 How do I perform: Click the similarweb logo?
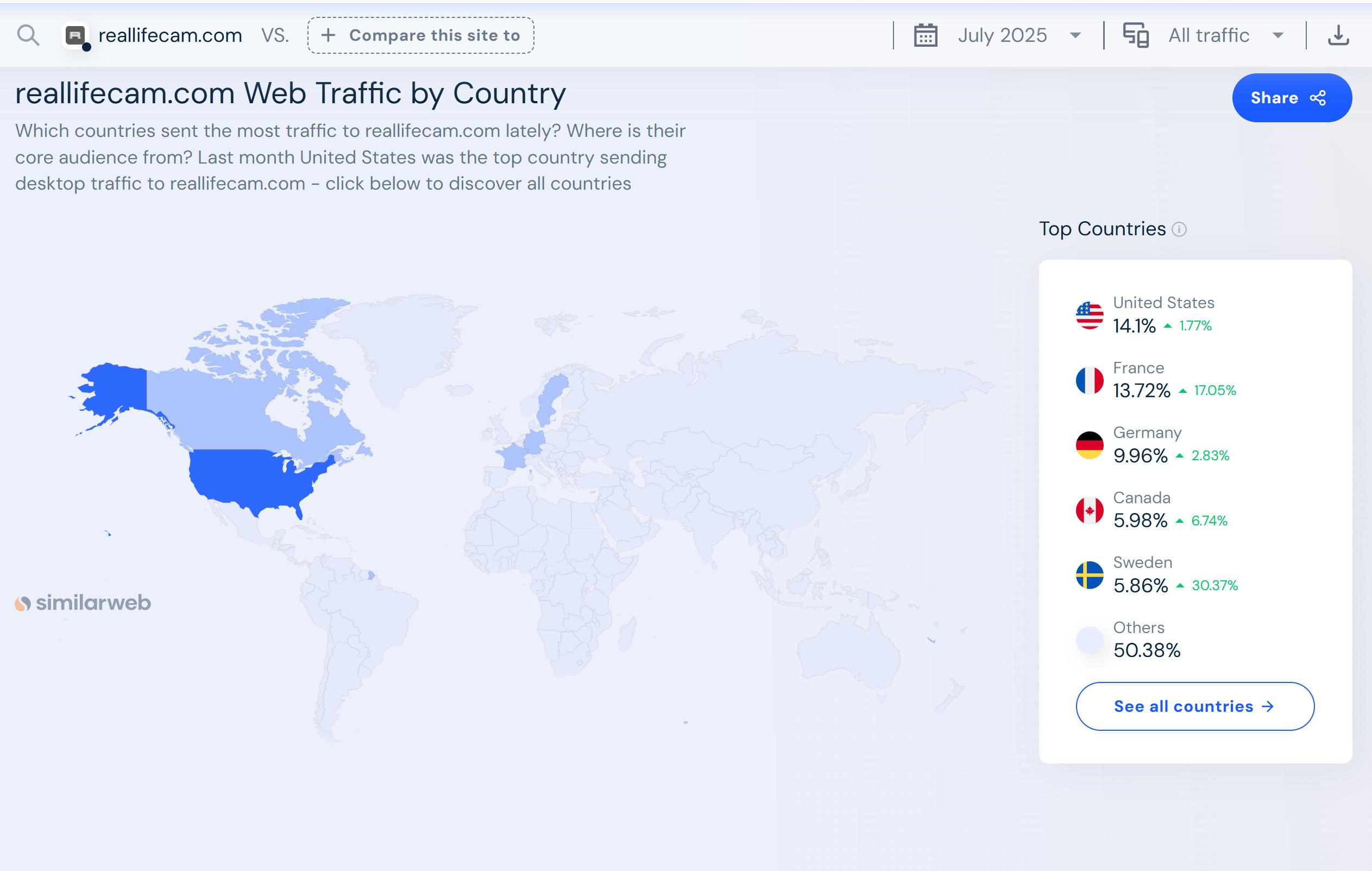point(83,603)
